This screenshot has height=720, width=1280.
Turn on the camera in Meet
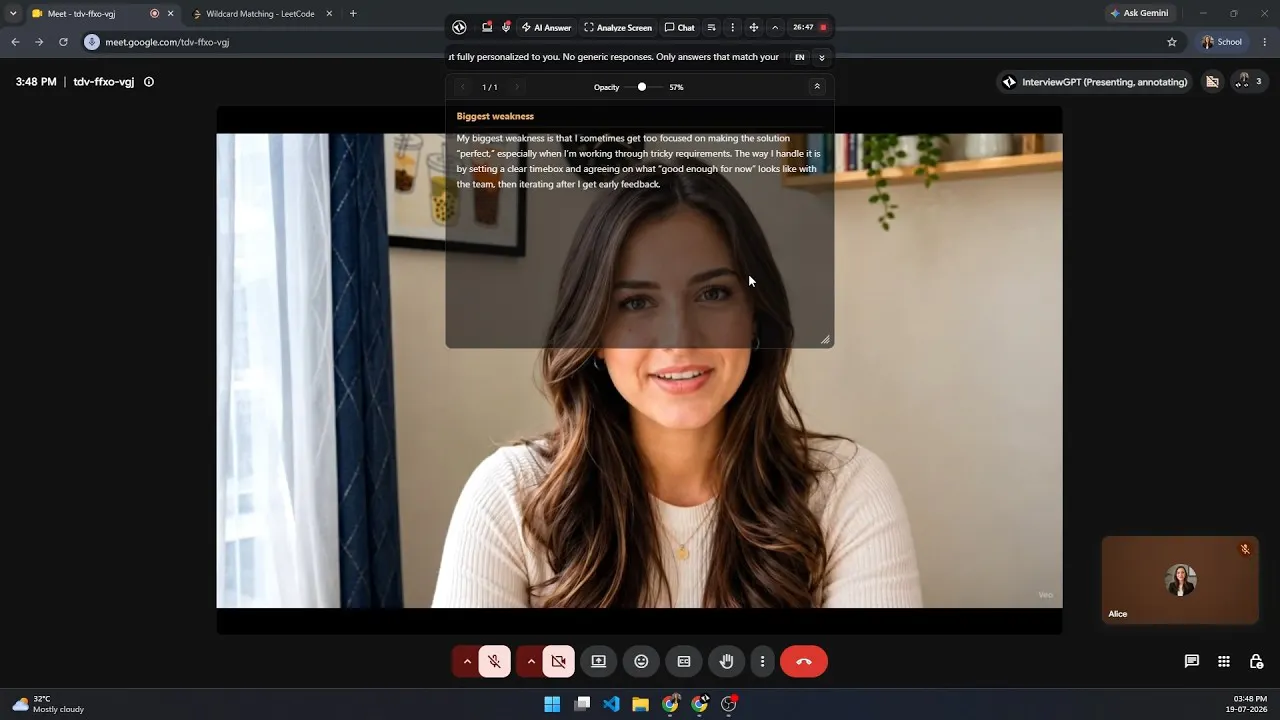[558, 661]
